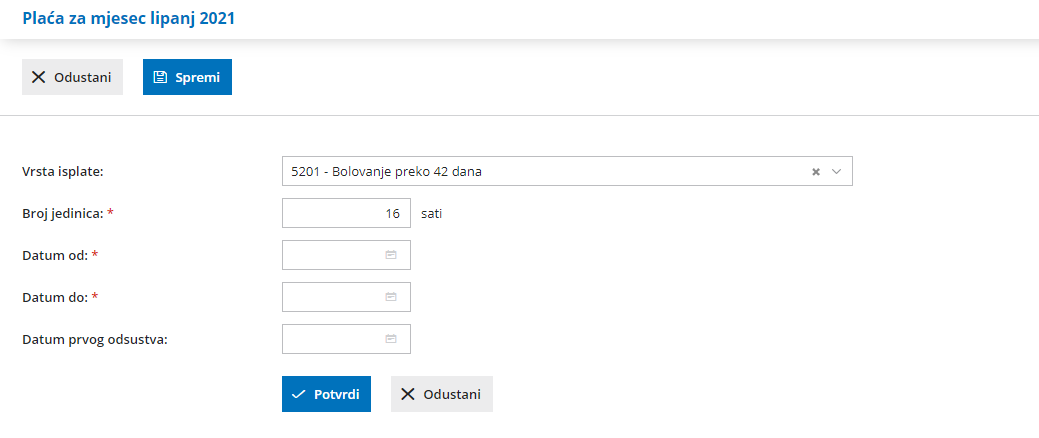Click the 'Datum prvog odsustva:' label
The height and width of the screenshot is (438, 1039).
coord(94,339)
